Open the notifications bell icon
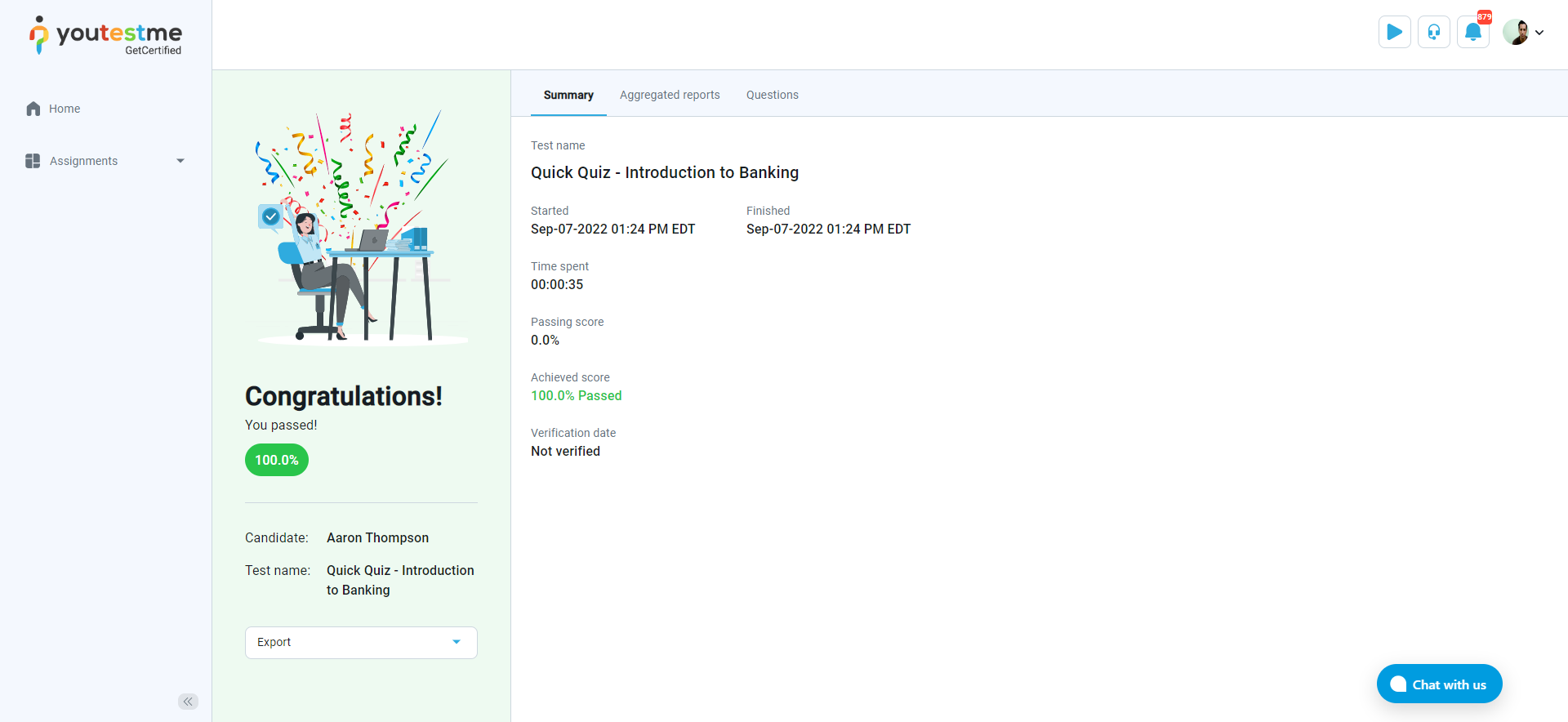Screen dimensions: 1568x722 coord(1473,32)
